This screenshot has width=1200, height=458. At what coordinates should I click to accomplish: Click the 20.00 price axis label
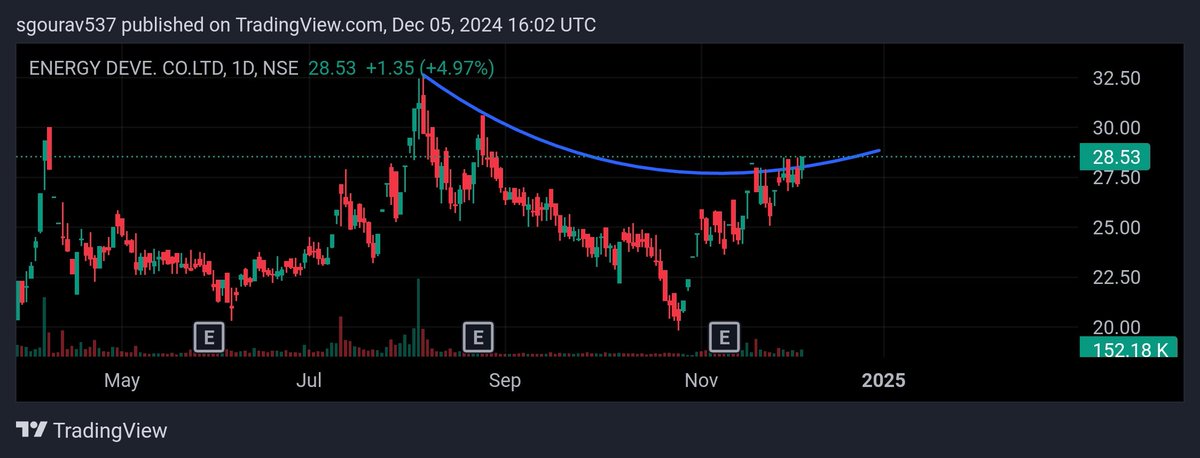click(1117, 328)
